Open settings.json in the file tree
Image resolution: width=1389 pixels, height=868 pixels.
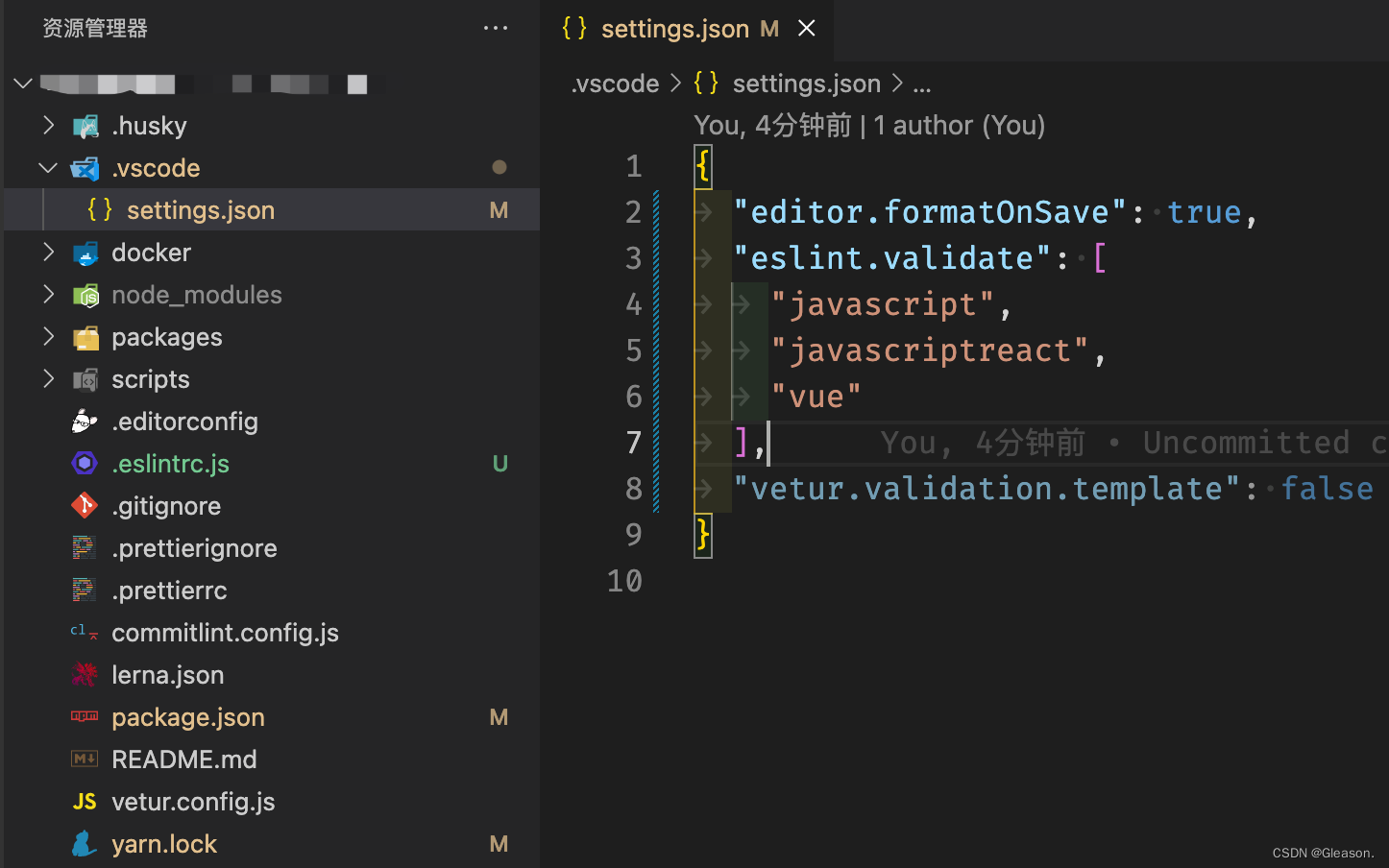point(272,209)
